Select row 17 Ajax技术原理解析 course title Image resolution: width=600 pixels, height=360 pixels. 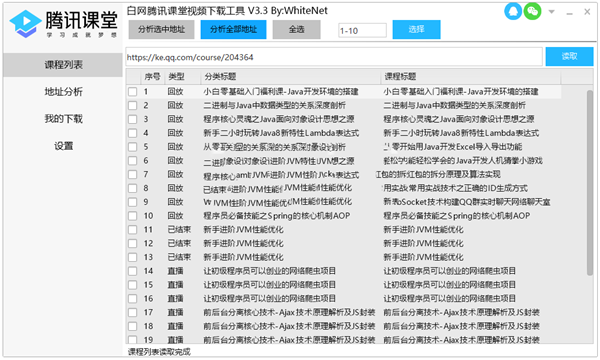point(461,313)
